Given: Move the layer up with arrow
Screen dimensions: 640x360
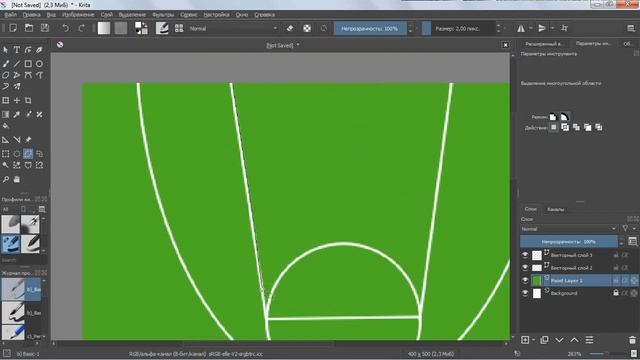Looking at the screenshot, I should [x=574, y=340].
